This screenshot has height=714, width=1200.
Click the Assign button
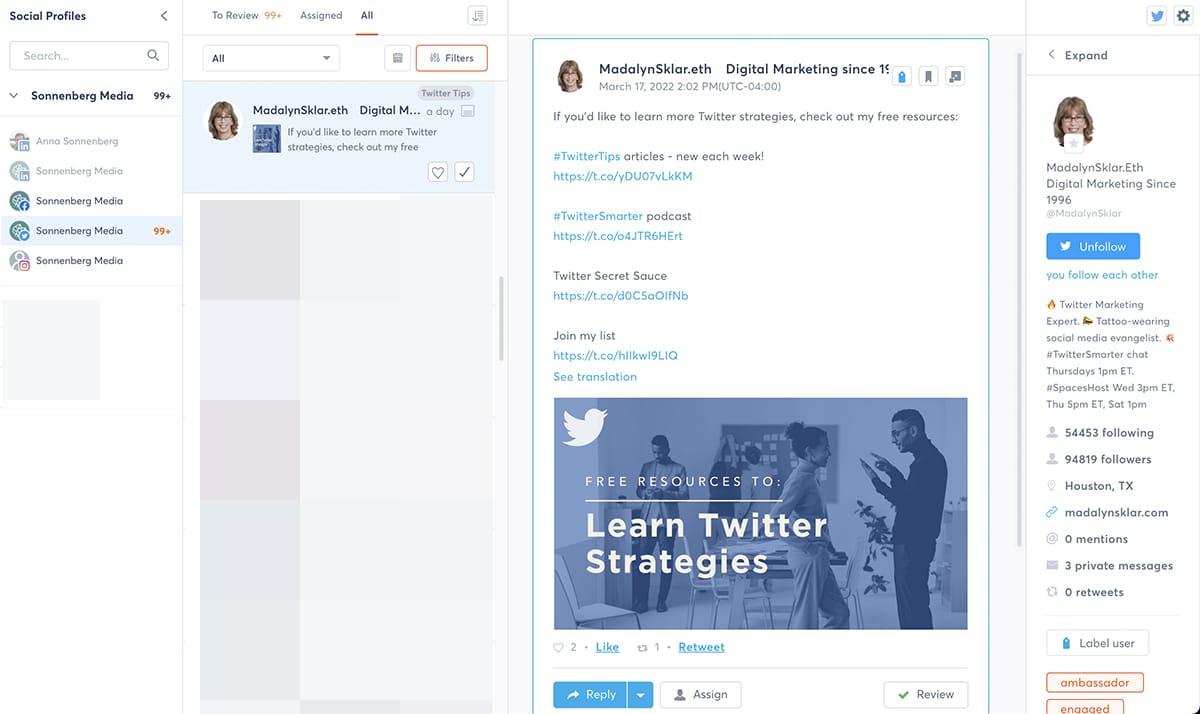701,695
